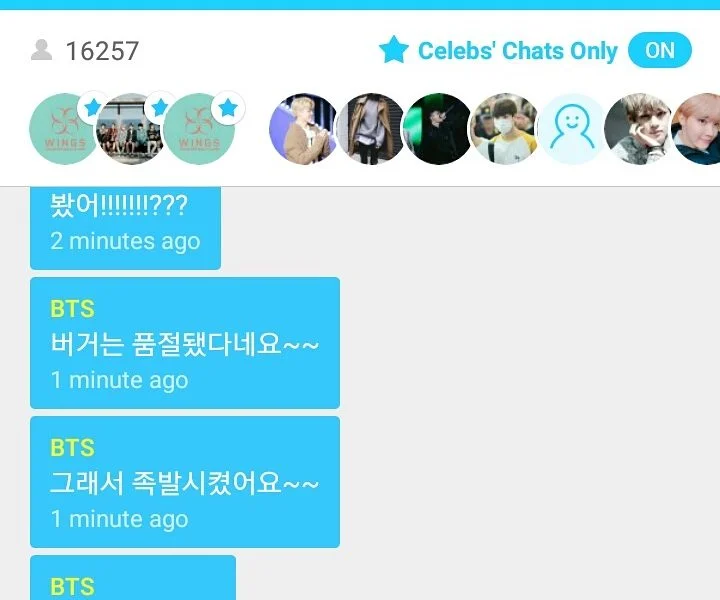Image resolution: width=720 pixels, height=600 pixels.
Task: Select the BTS message about 품절됐다네요
Action: click(185, 343)
